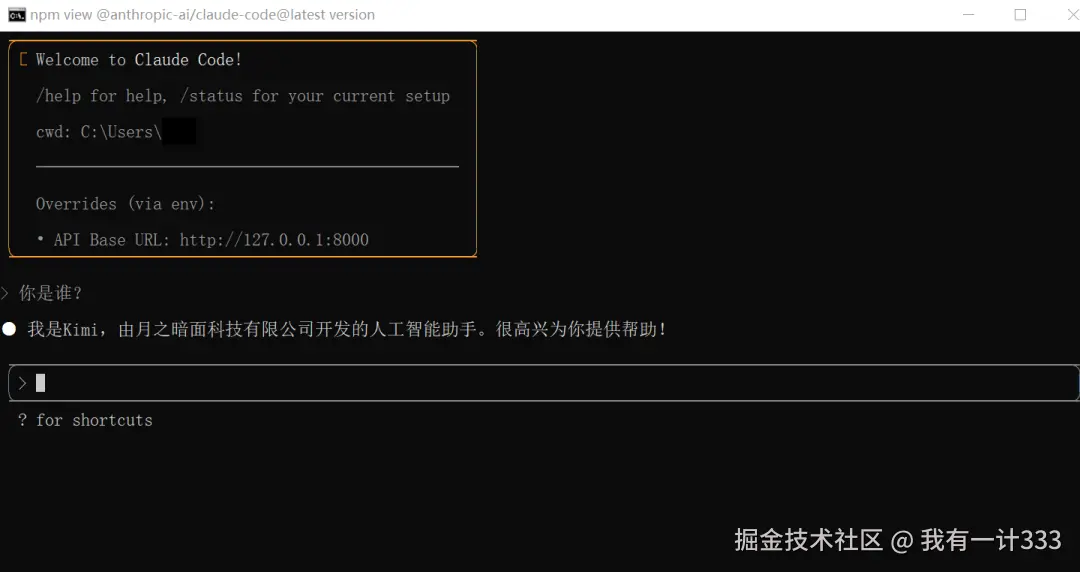The image size is (1080, 572).
Task: Click the 'Overrides (via env):' text
Action: pos(125,204)
